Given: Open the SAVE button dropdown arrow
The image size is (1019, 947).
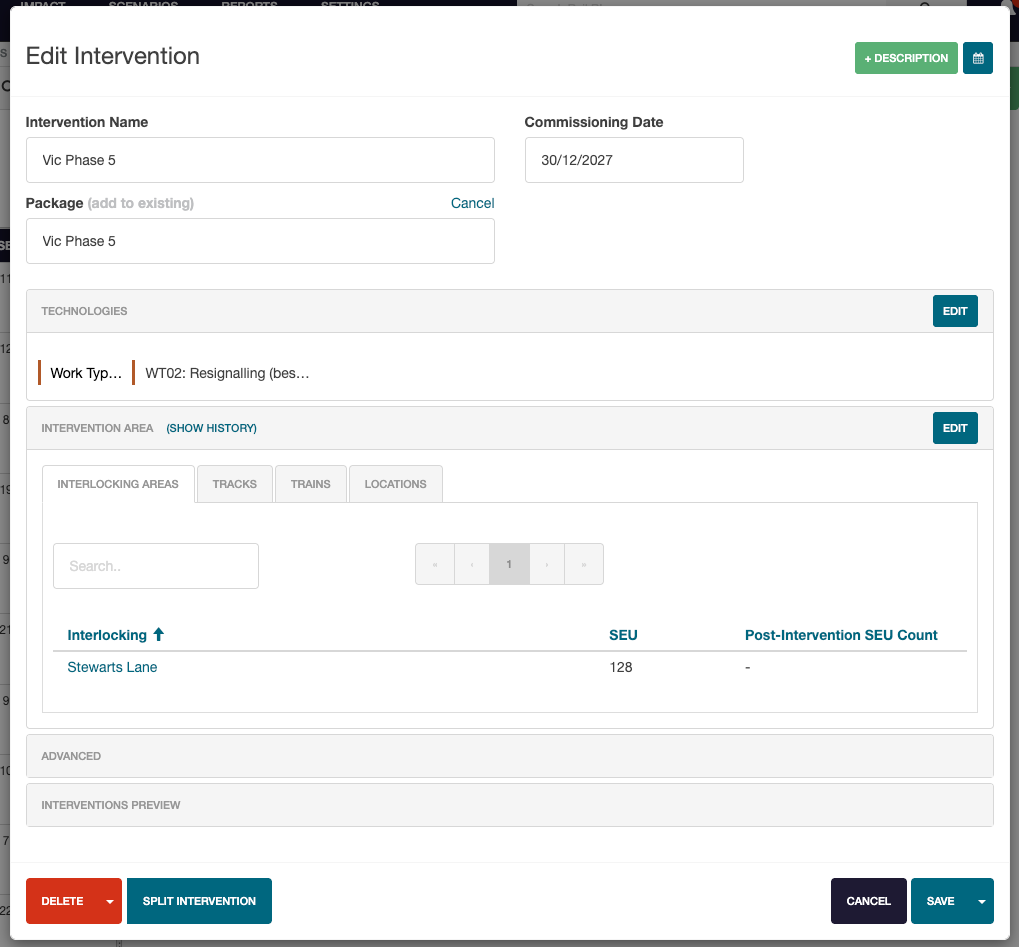Looking at the screenshot, I should click(x=981, y=900).
